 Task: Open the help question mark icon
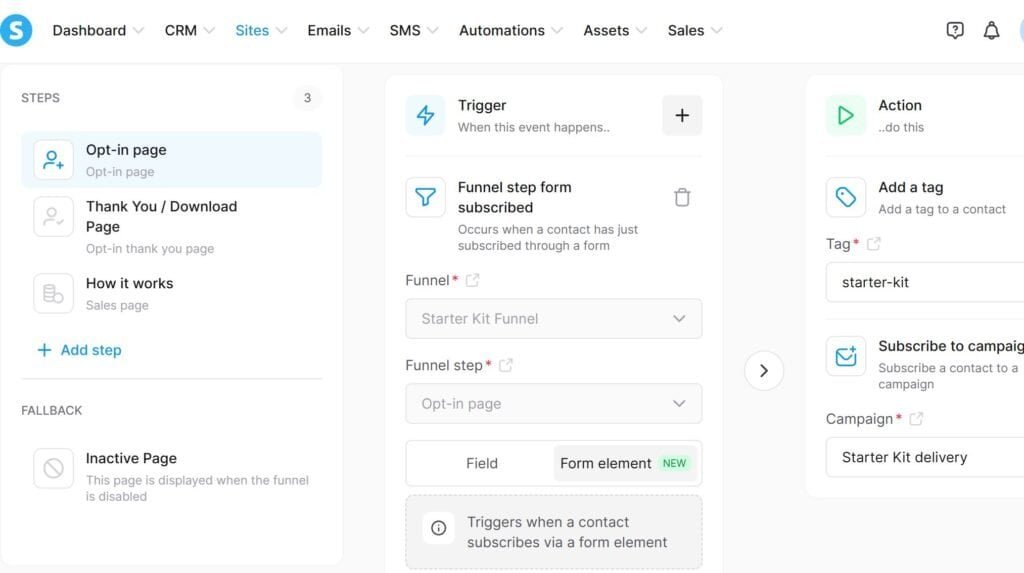(955, 30)
